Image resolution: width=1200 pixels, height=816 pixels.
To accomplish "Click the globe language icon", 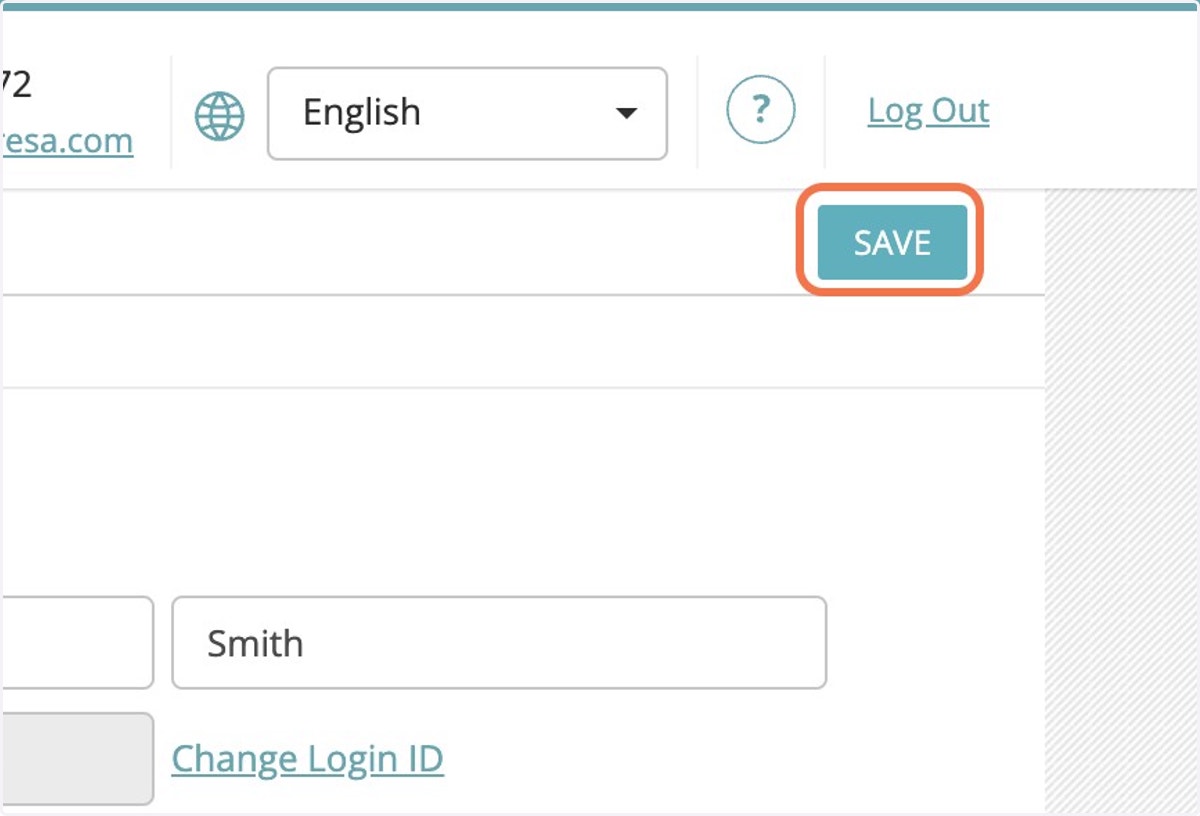I will coord(219,116).
